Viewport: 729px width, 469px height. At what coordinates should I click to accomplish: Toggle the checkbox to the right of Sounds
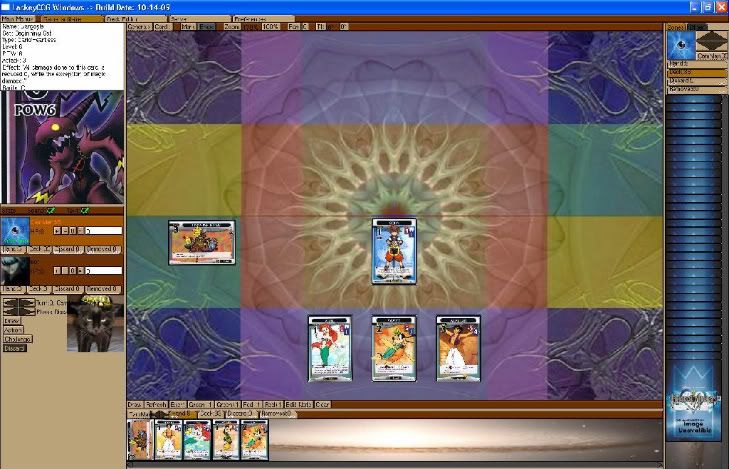tap(85, 211)
